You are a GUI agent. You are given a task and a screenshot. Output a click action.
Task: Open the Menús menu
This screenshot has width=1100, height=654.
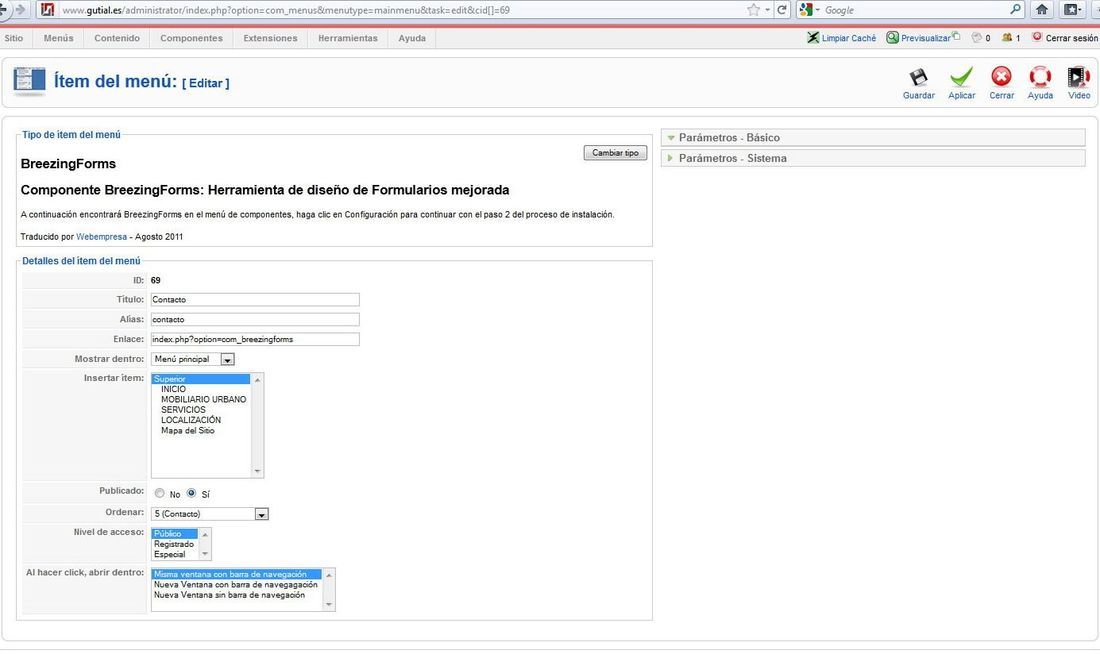[58, 38]
